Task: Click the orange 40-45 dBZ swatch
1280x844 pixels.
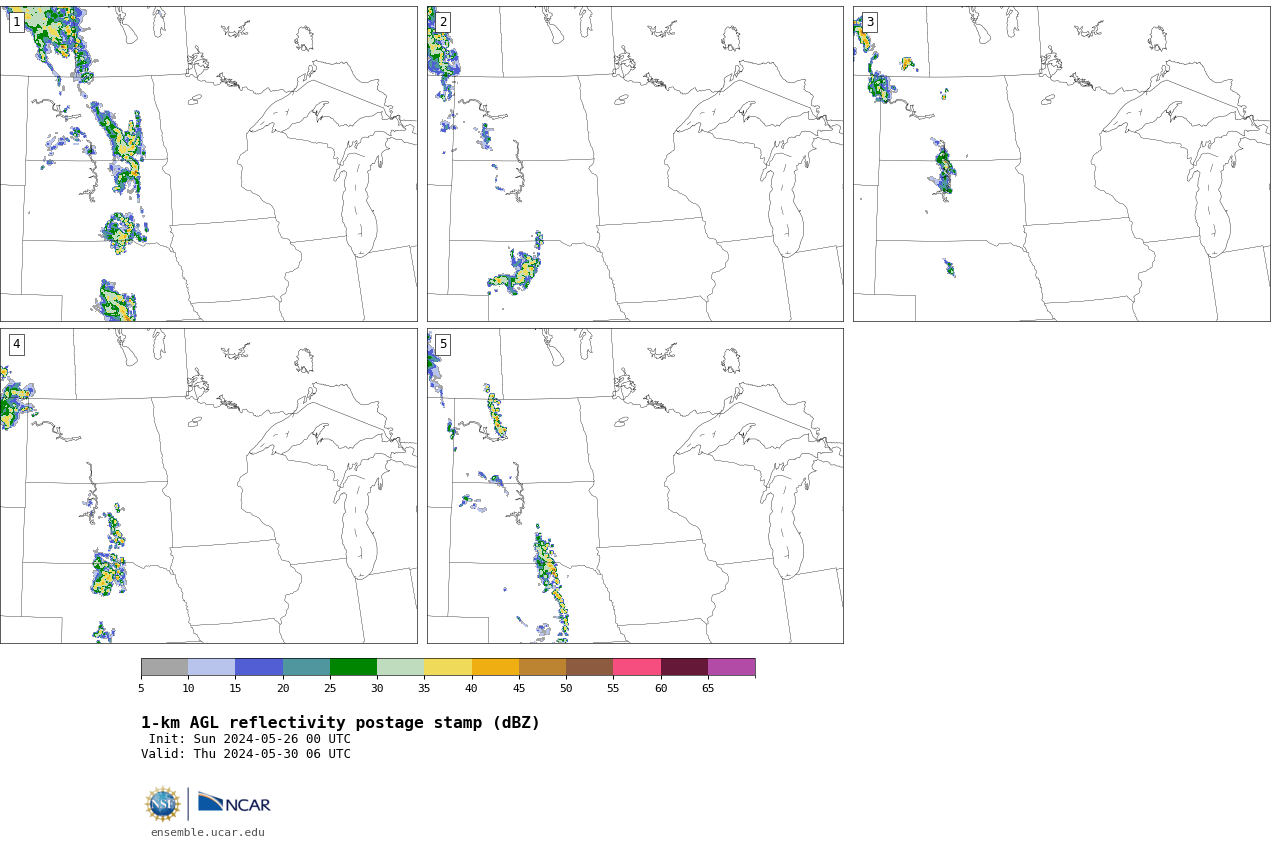Action: [495, 667]
